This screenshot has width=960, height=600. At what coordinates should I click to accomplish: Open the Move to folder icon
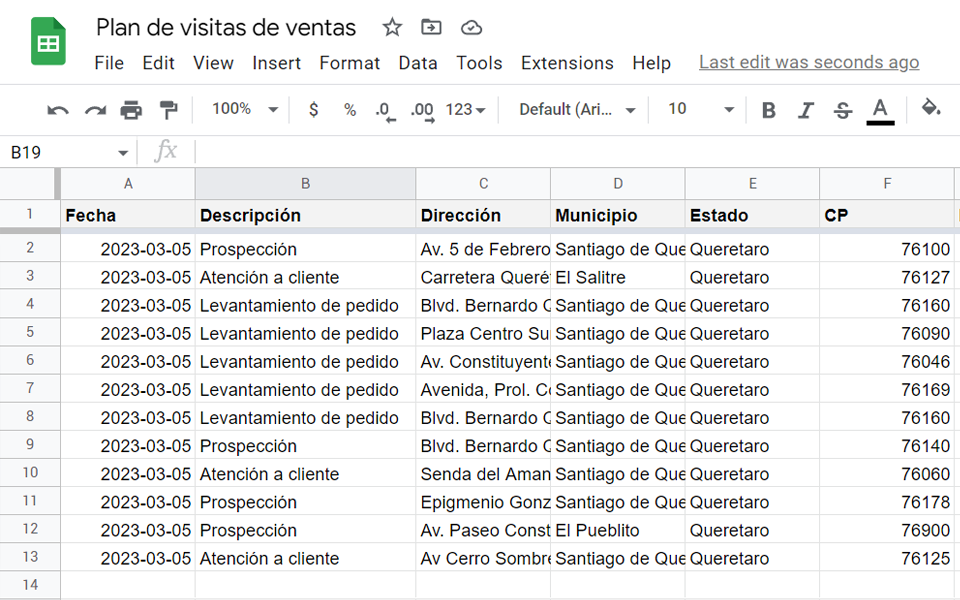[x=431, y=28]
